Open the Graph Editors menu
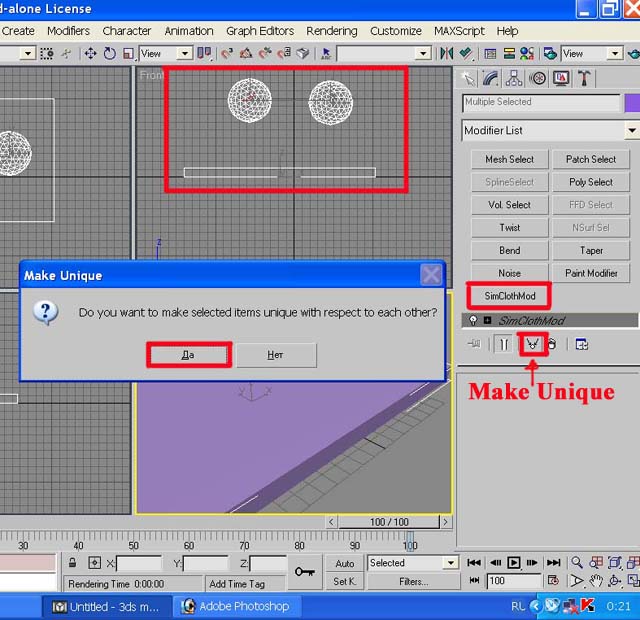 click(x=259, y=31)
